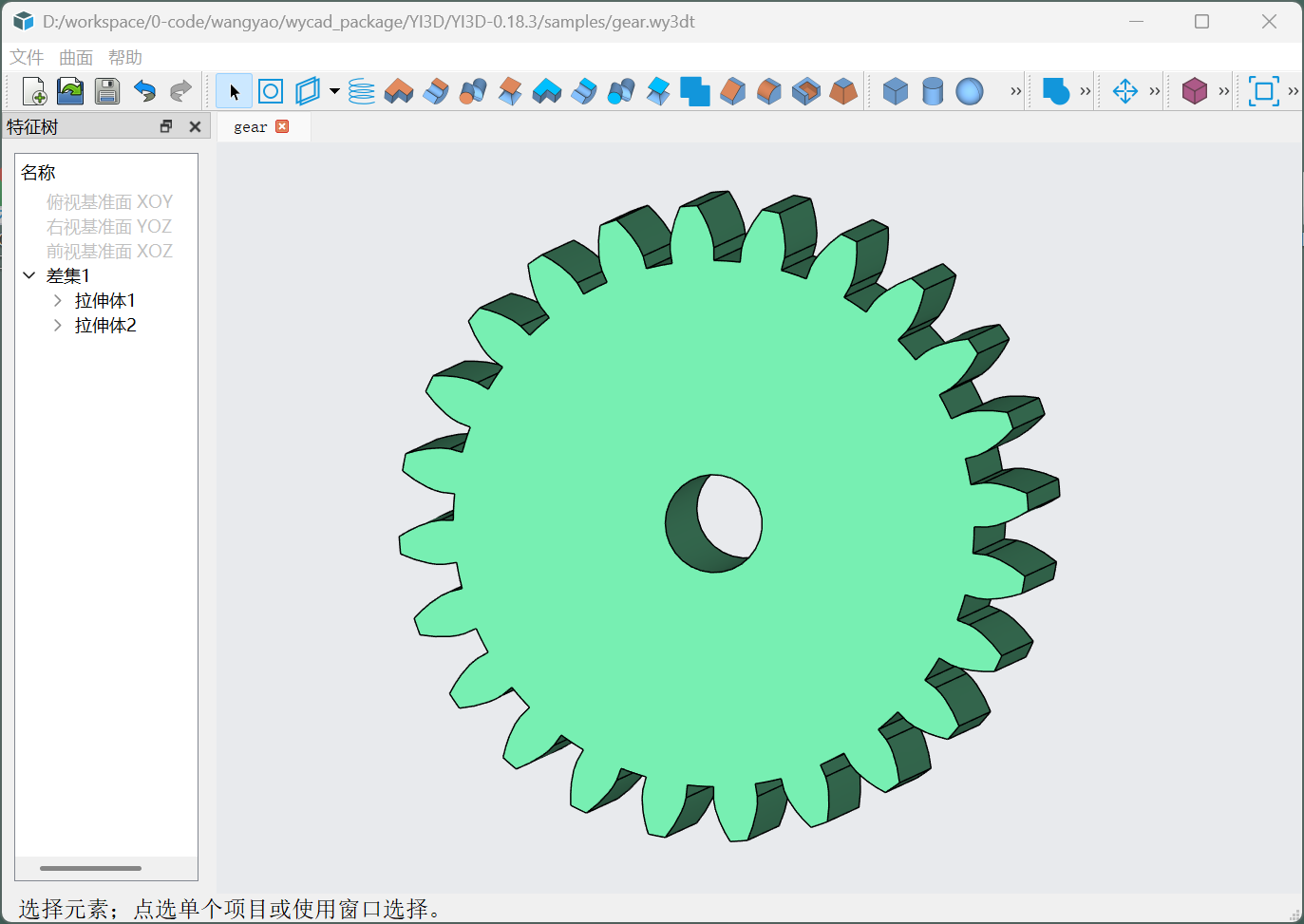Open a file using the folder arrow icon
1304x924 pixels.
pos(70,91)
